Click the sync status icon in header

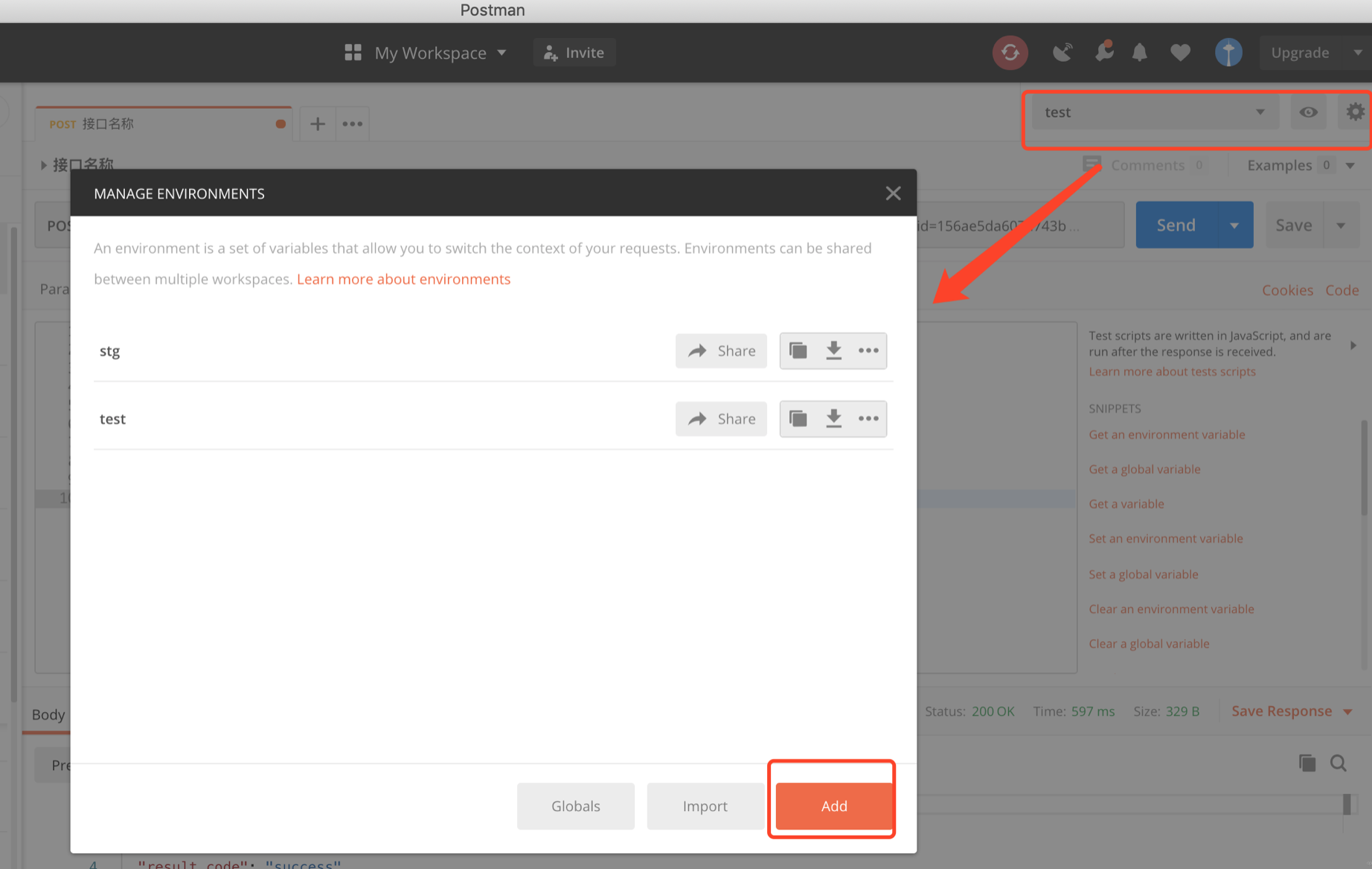pyautogui.click(x=1010, y=53)
